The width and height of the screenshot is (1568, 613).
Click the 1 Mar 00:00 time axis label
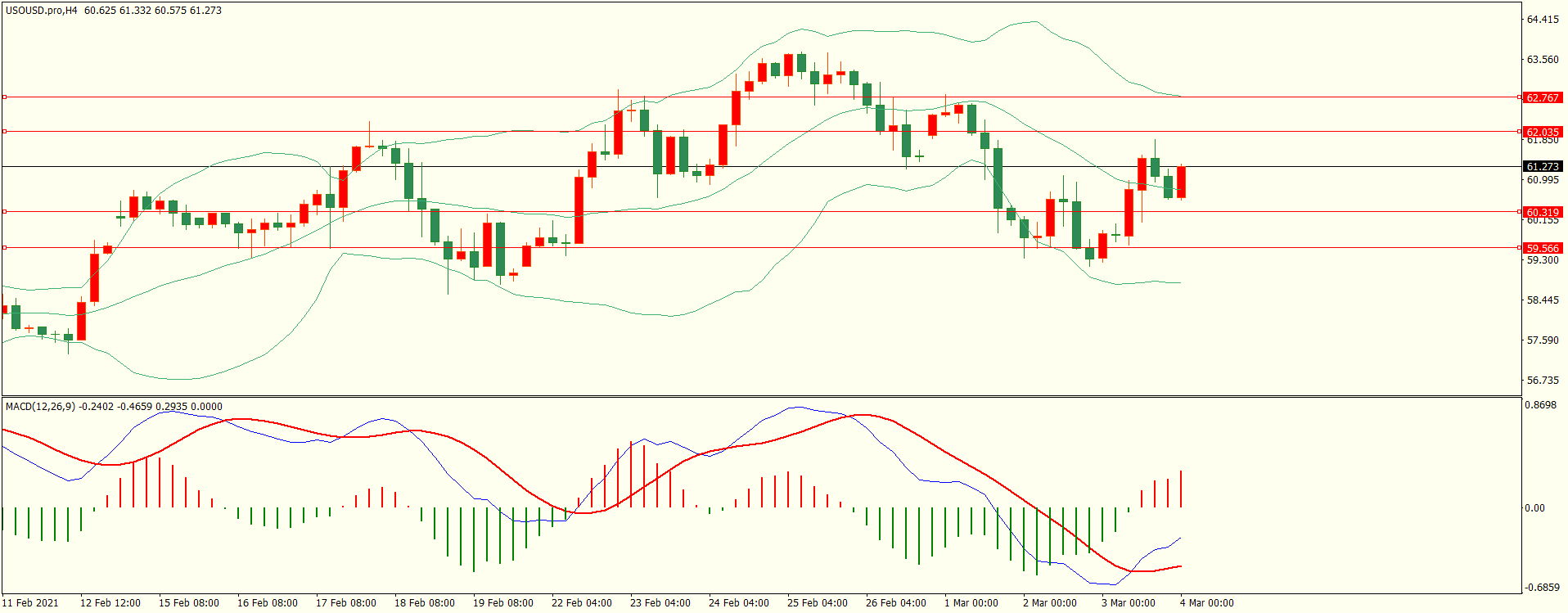pyautogui.click(x=971, y=603)
